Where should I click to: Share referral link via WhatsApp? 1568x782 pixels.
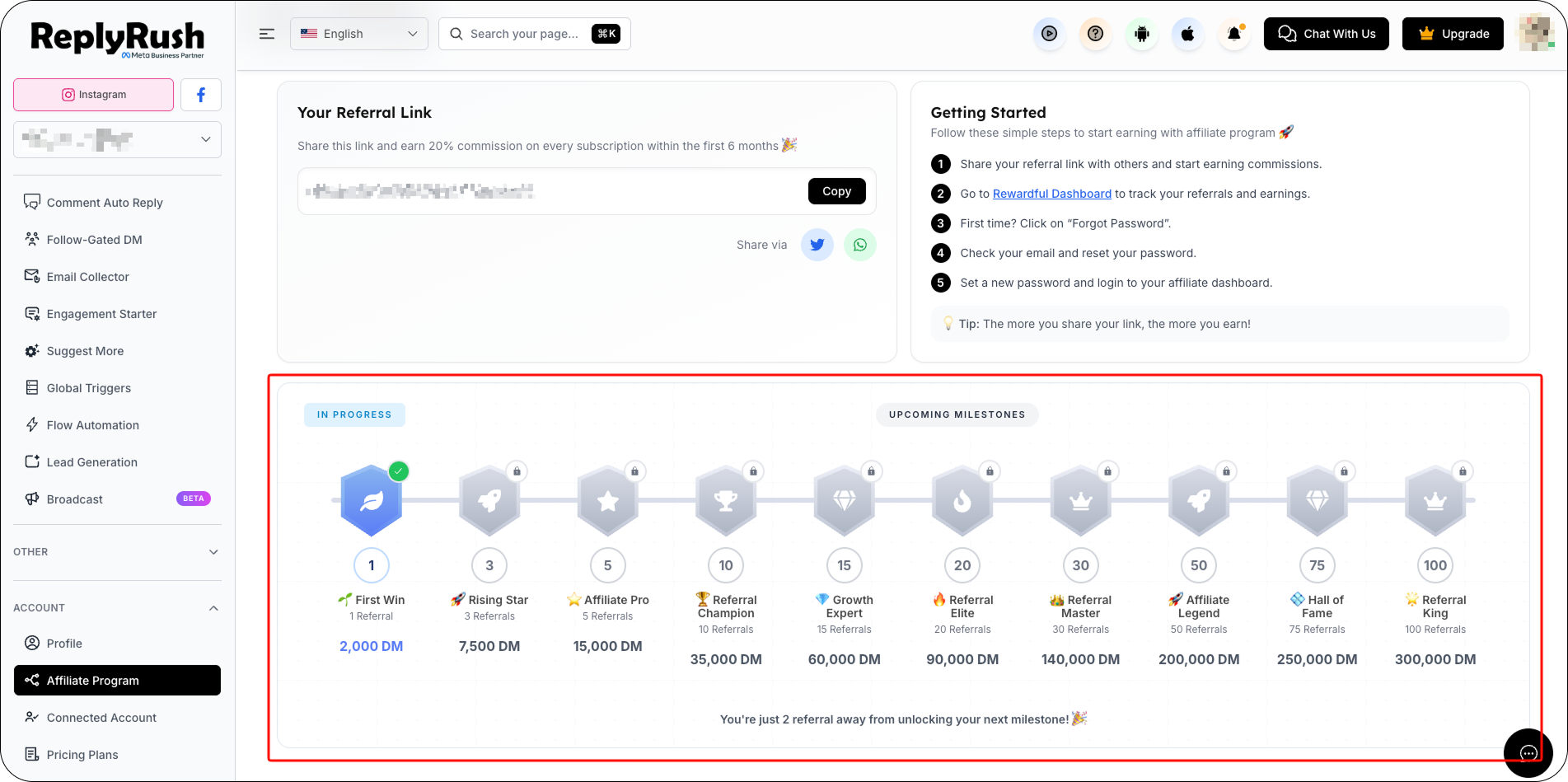(x=860, y=245)
